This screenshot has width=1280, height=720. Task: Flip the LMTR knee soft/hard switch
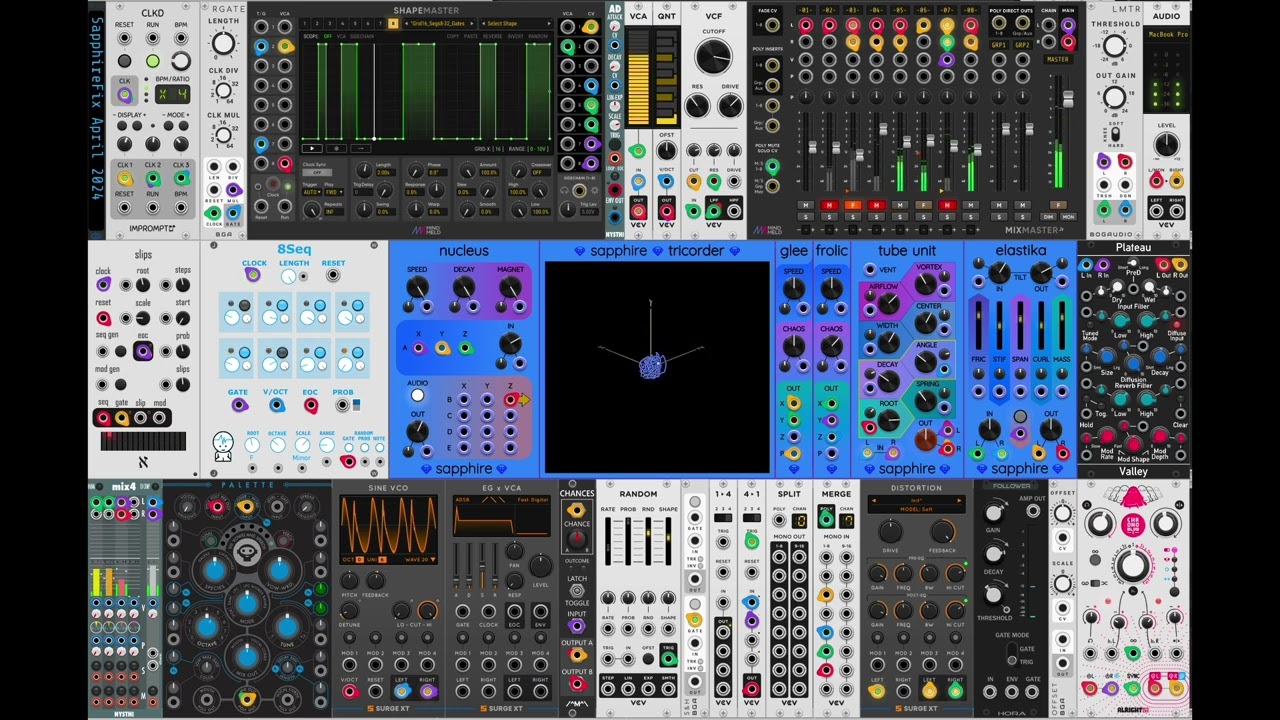1114,136
